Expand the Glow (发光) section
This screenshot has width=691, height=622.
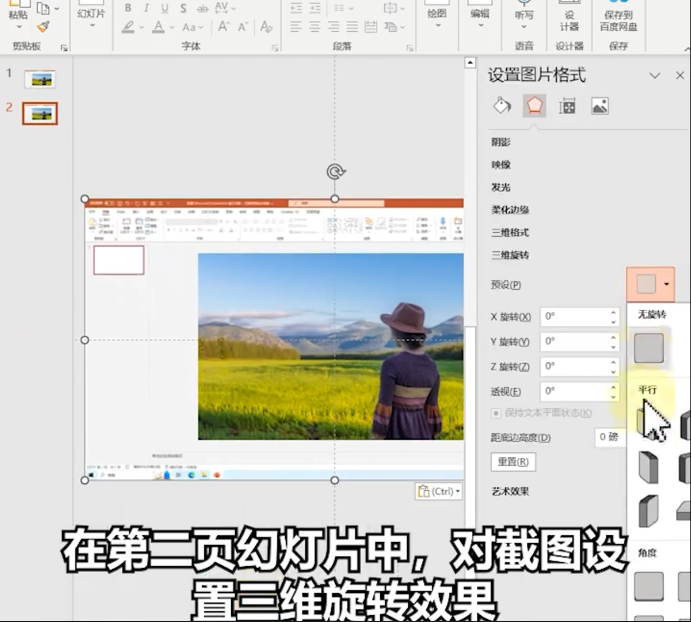pos(501,187)
